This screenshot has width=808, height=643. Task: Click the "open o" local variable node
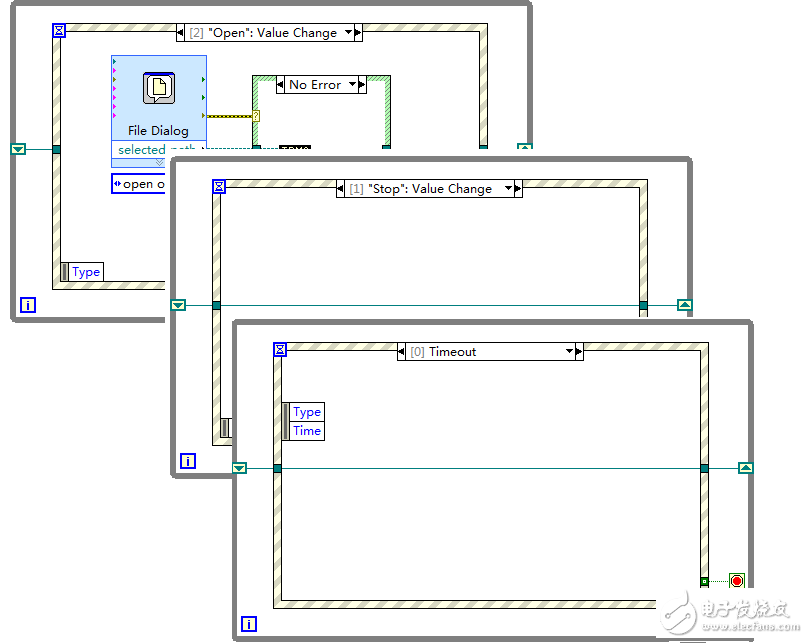(139, 184)
